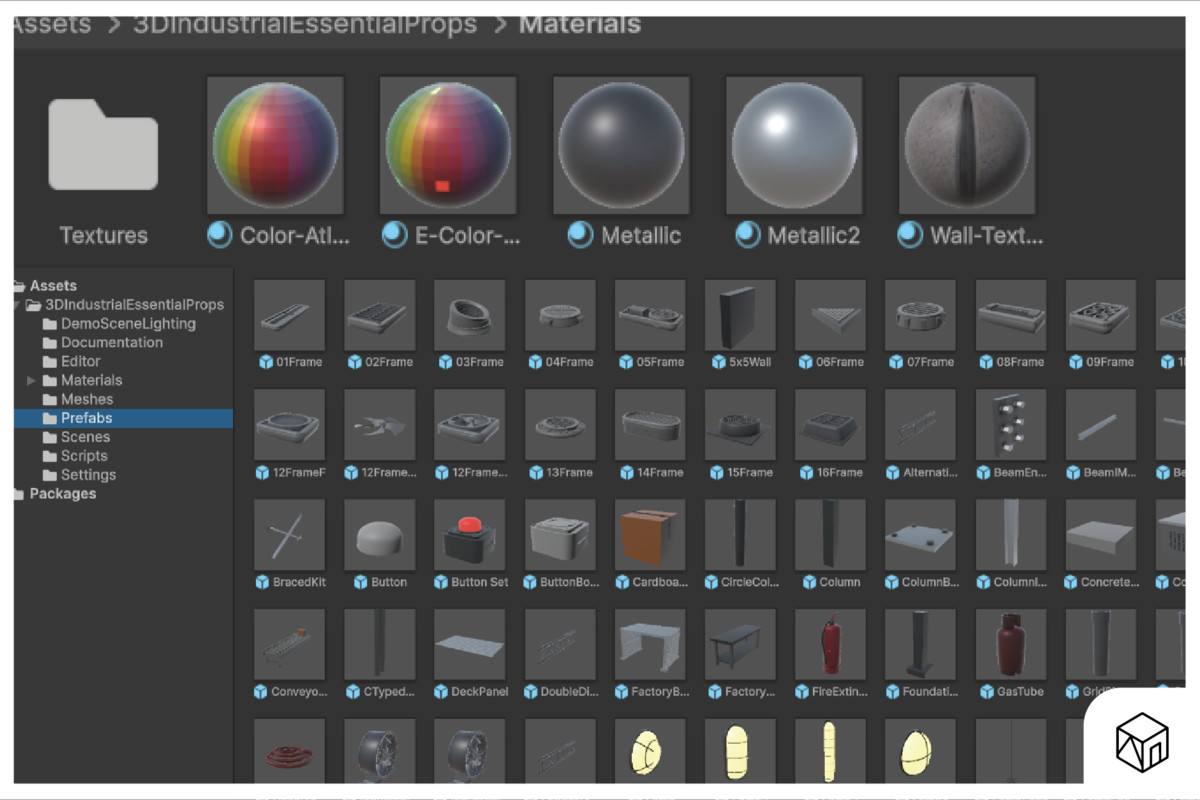
Task: Click the Concrete... label
Action: click(1110, 582)
